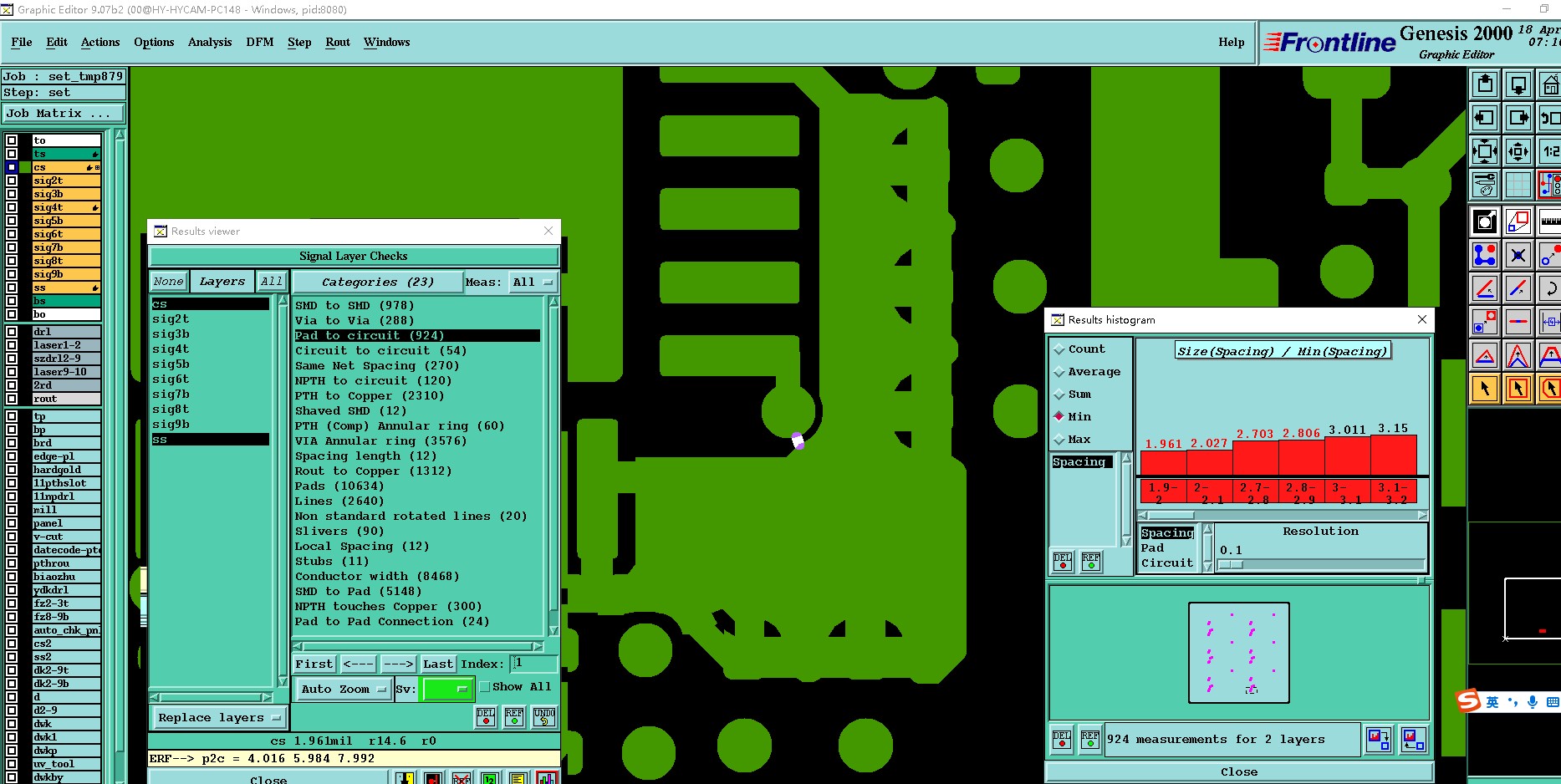The height and width of the screenshot is (784, 1561).
Task: Select the Max radio option in histogram
Action: pyautogui.click(x=1059, y=440)
